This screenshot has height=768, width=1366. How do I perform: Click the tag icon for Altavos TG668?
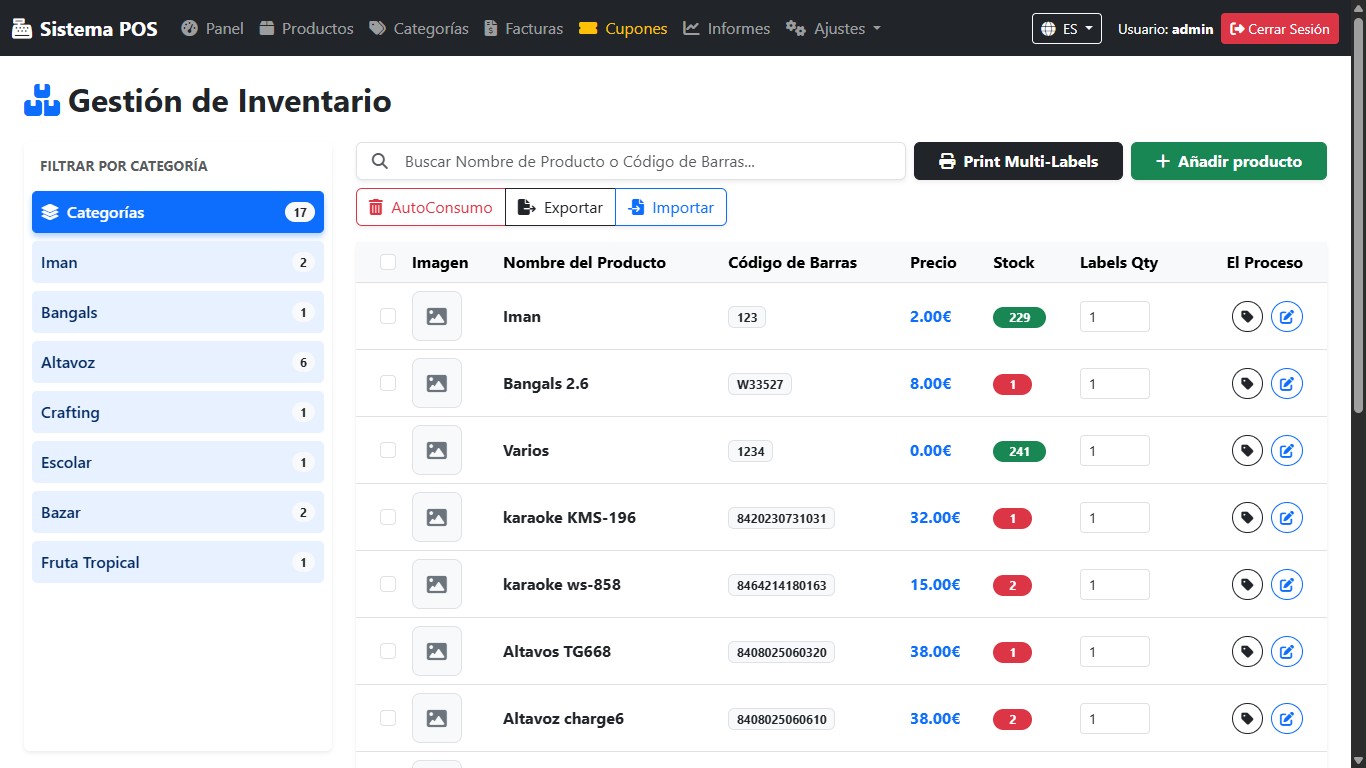point(1247,652)
